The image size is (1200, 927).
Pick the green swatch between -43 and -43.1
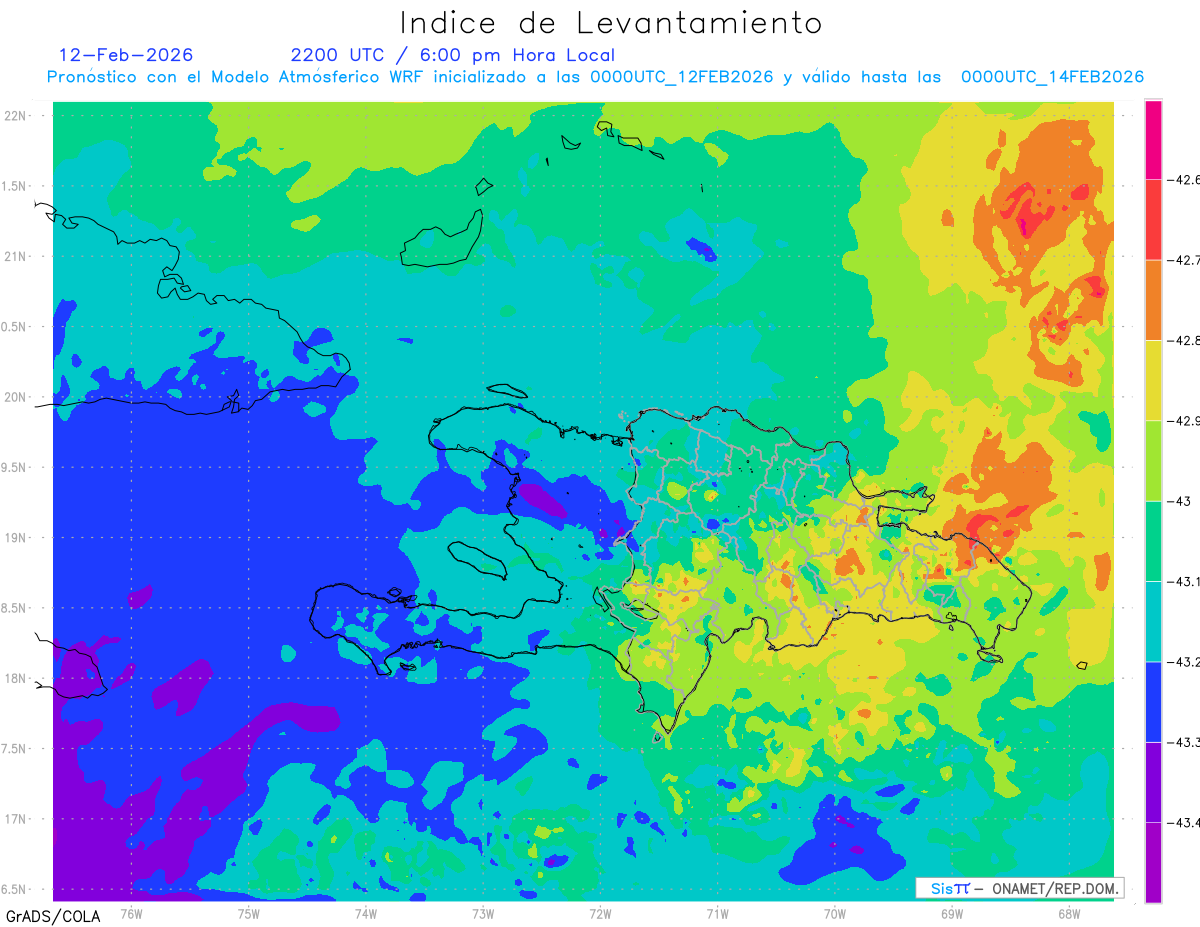pyautogui.click(x=1153, y=541)
